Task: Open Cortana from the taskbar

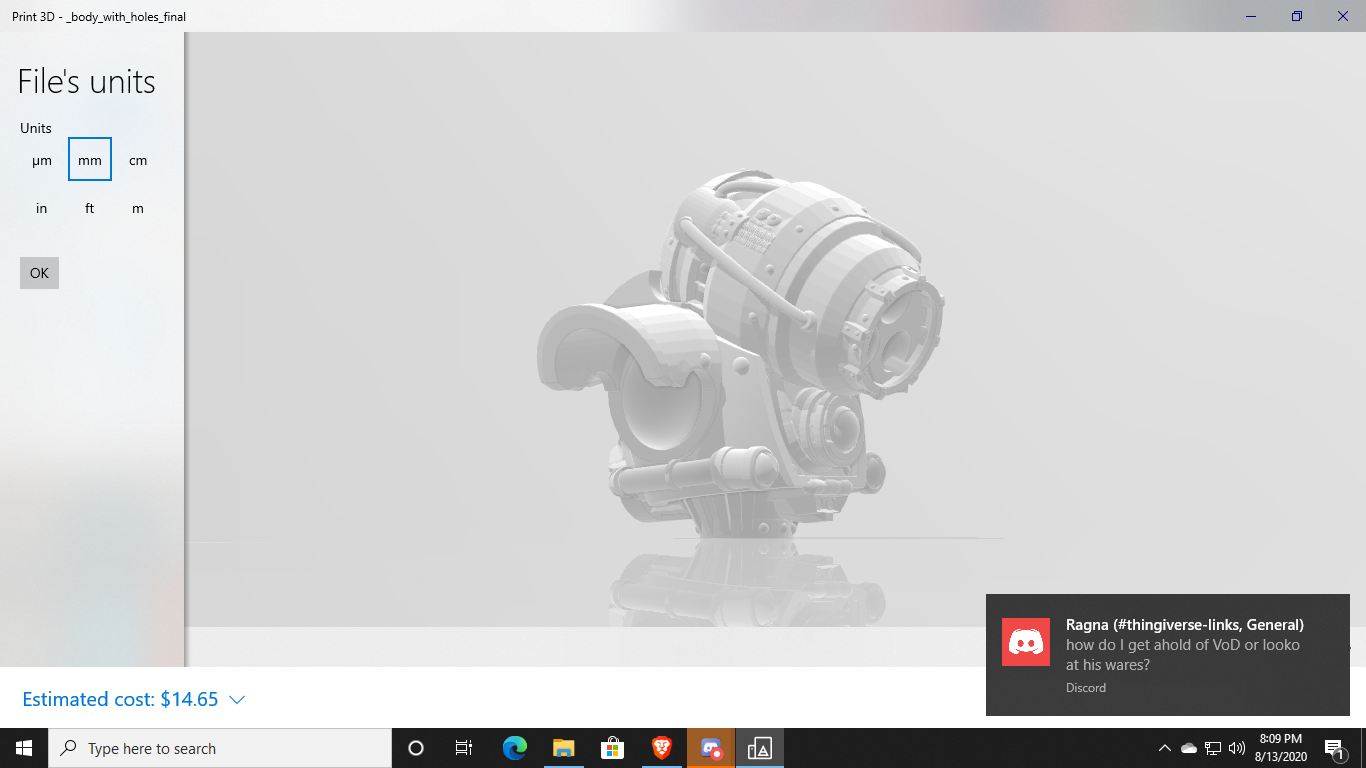Action: click(x=416, y=748)
